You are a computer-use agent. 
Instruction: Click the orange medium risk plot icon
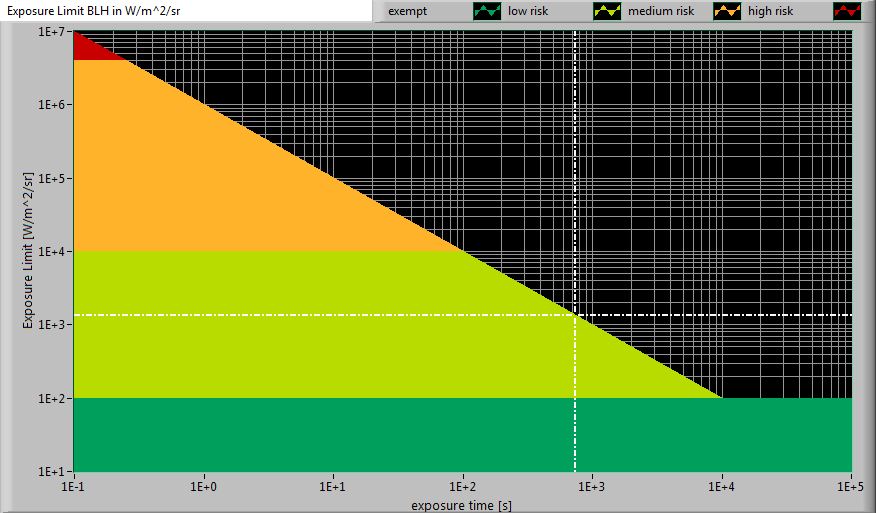(x=726, y=12)
